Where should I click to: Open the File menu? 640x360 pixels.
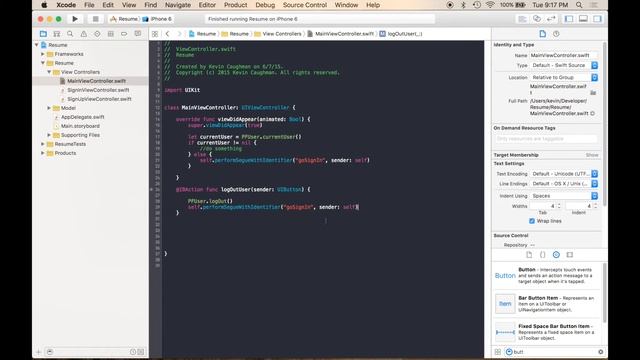[x=89, y=5]
